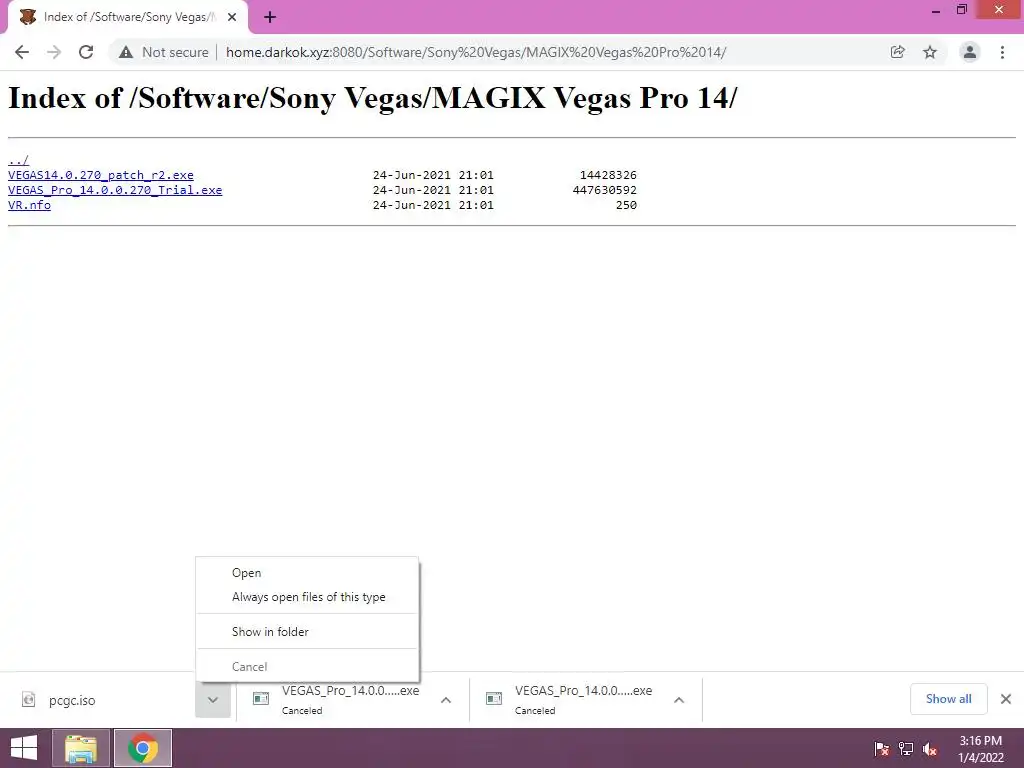The width and height of the screenshot is (1024, 768).
Task: Click the pcgc.iso file icon
Action: point(28,700)
